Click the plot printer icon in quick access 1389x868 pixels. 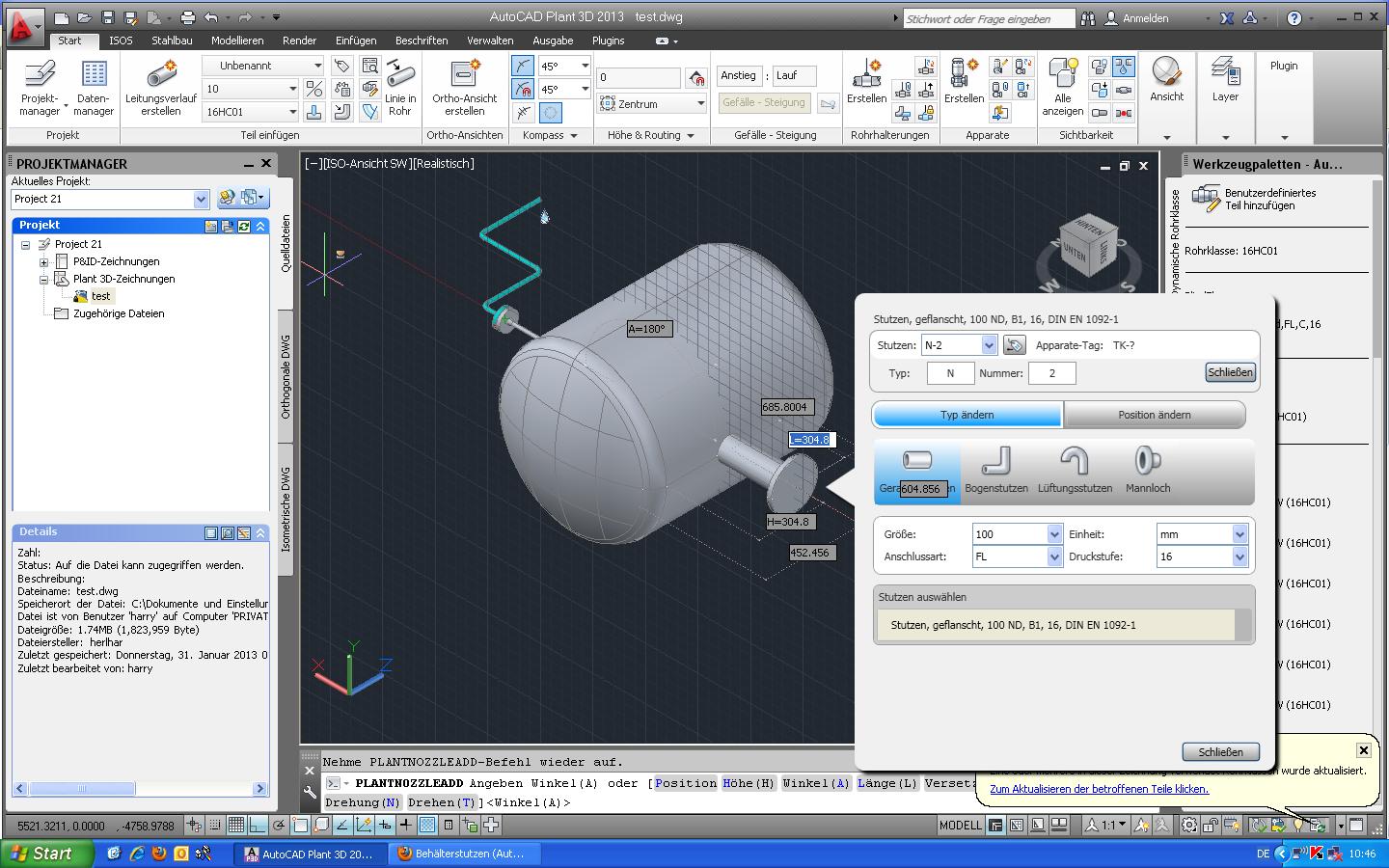point(188,17)
